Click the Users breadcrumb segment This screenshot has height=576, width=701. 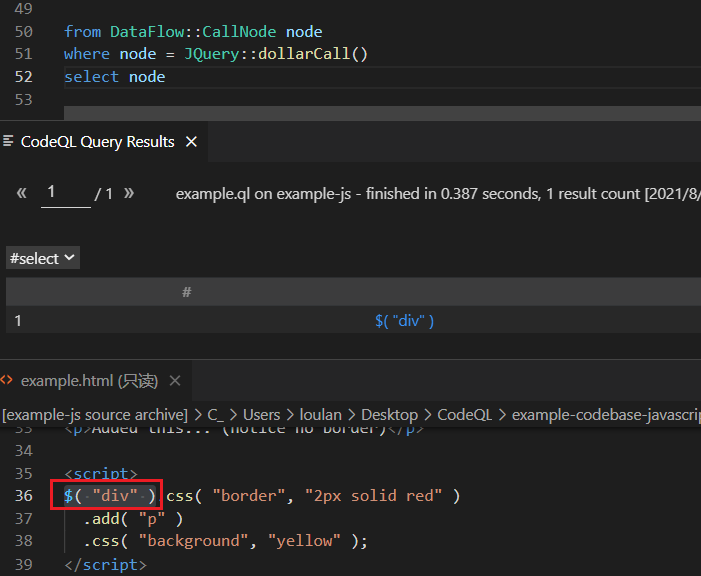pyautogui.click(x=262, y=415)
